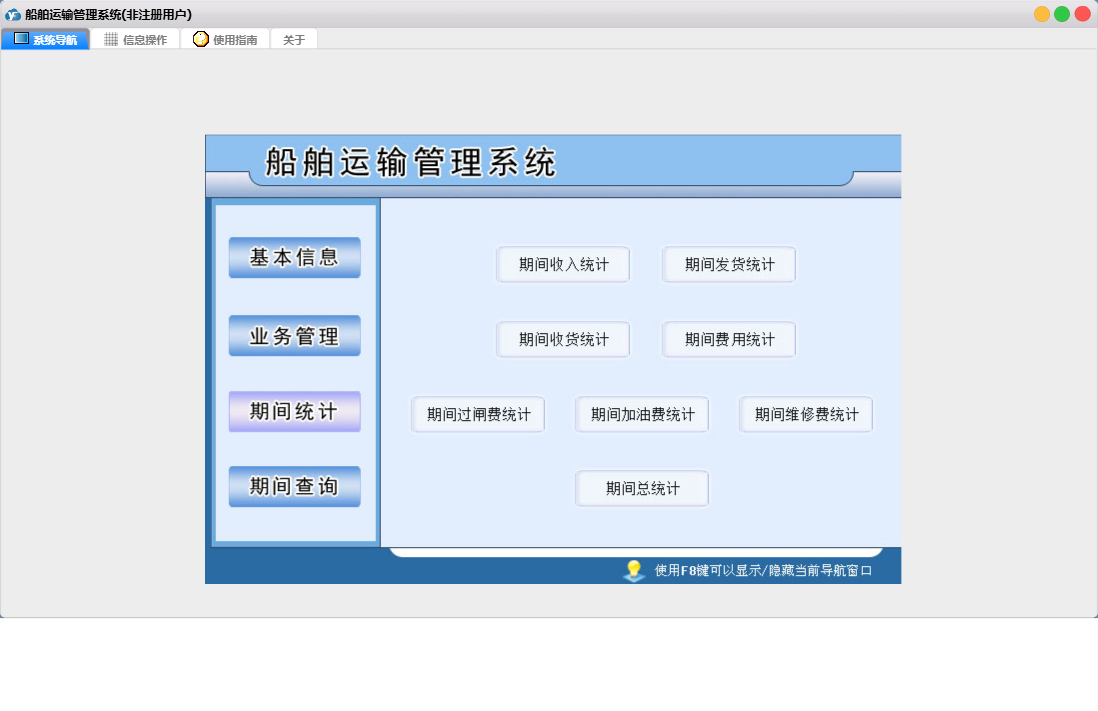The height and width of the screenshot is (711, 1098).
Task: Open 期间发货统计 report
Action: pos(729,264)
